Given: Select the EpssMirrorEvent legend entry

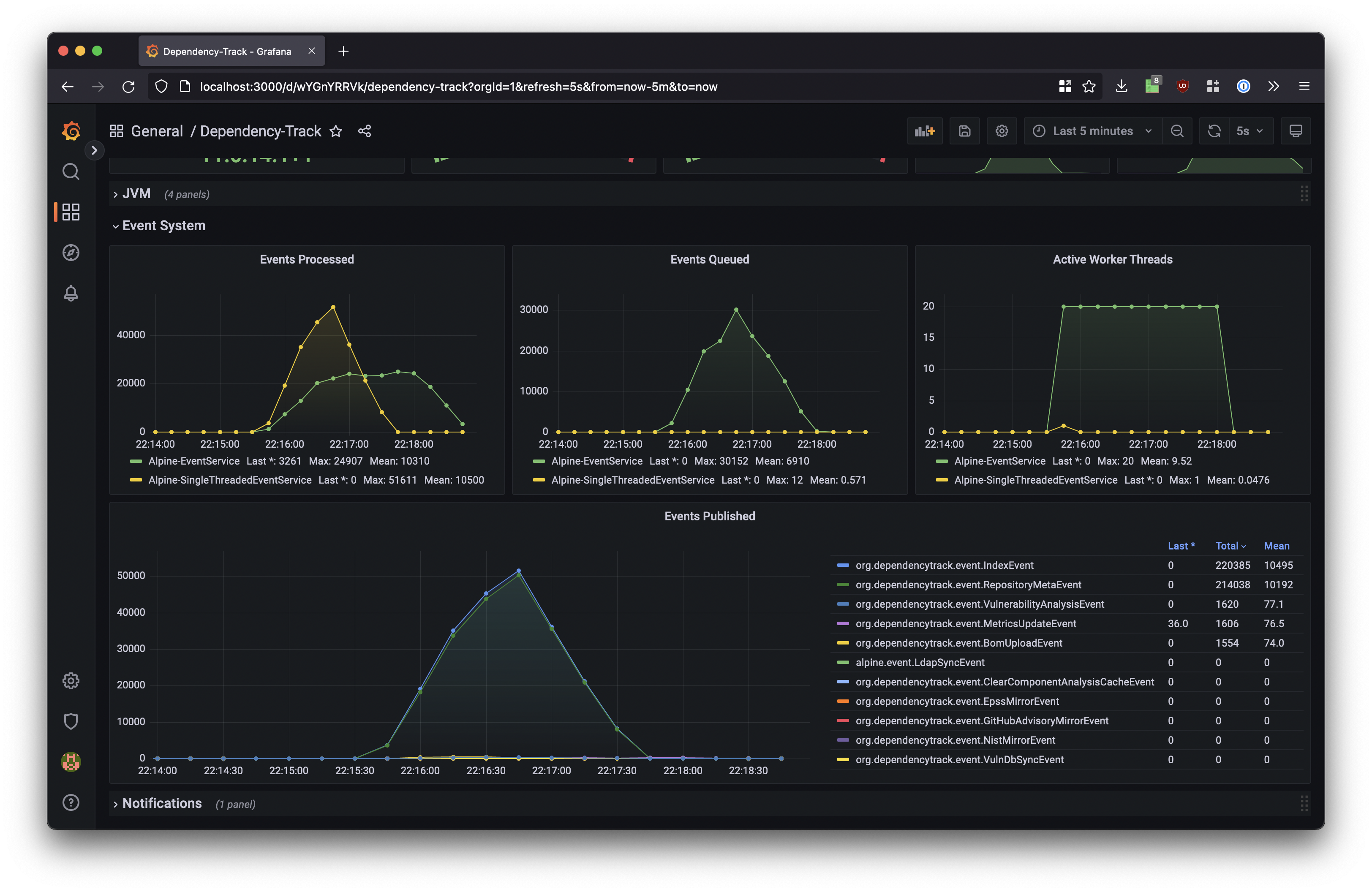Looking at the screenshot, I should (957, 702).
